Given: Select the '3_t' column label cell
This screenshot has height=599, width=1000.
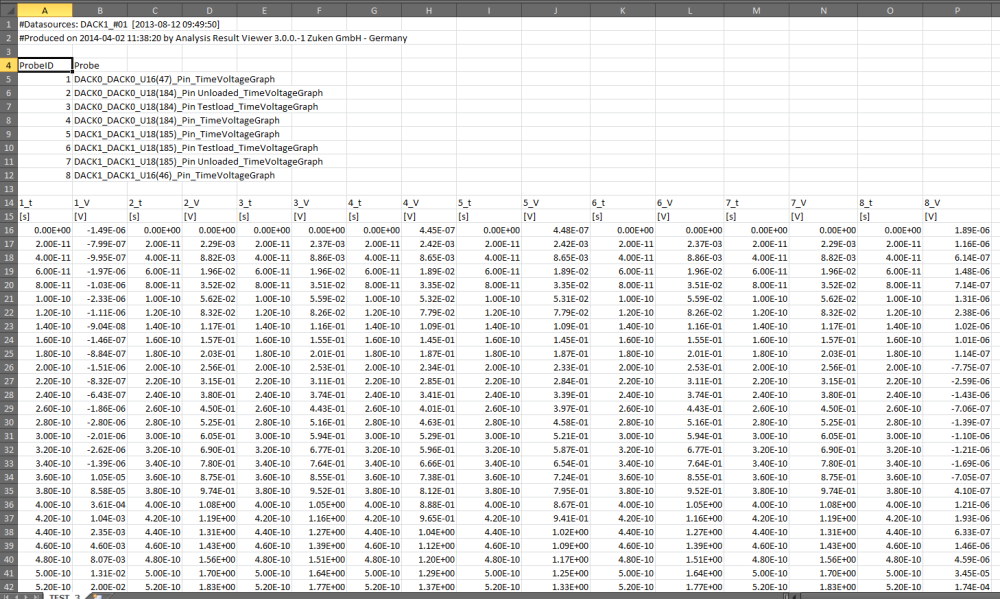Looking at the screenshot, I should [x=264, y=203].
